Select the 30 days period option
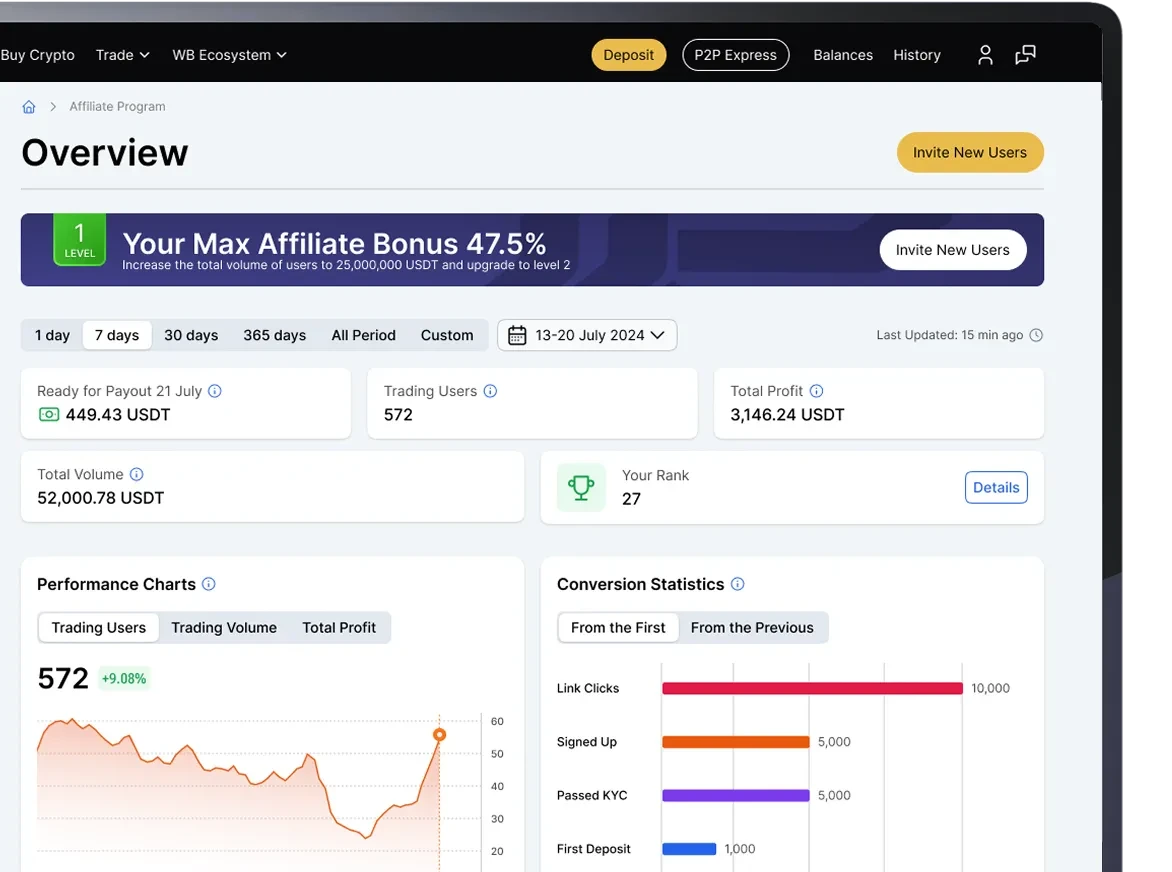Screen dimensions: 1172x872 click(x=191, y=335)
